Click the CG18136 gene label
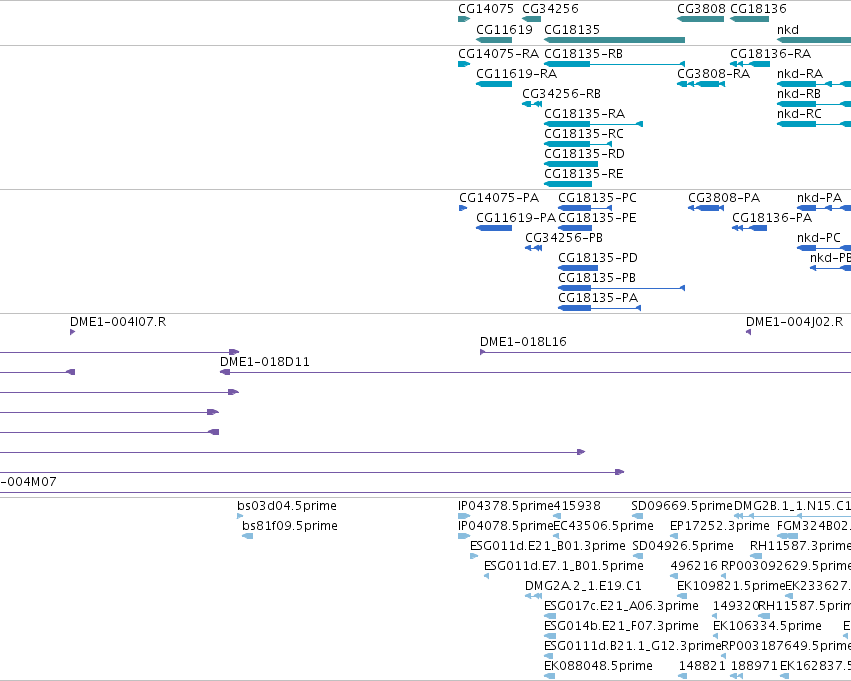This screenshot has height=681, width=851. [x=758, y=9]
